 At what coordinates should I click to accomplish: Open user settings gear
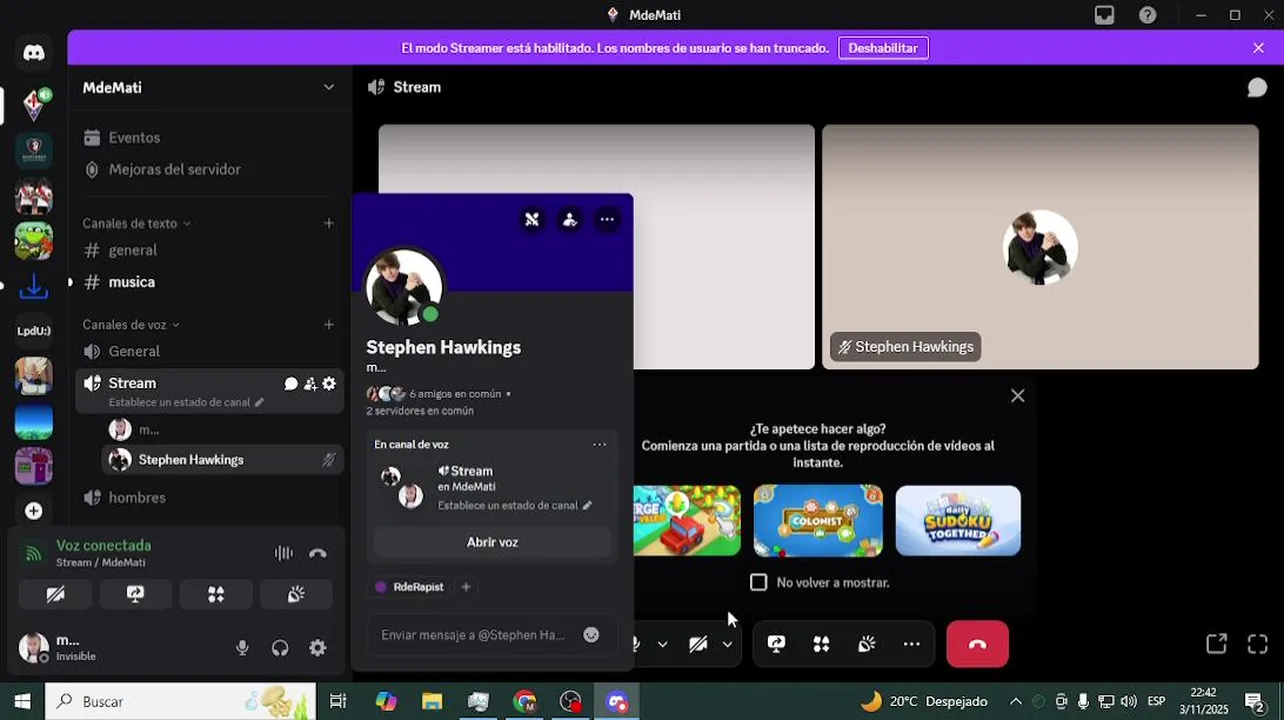click(x=318, y=648)
